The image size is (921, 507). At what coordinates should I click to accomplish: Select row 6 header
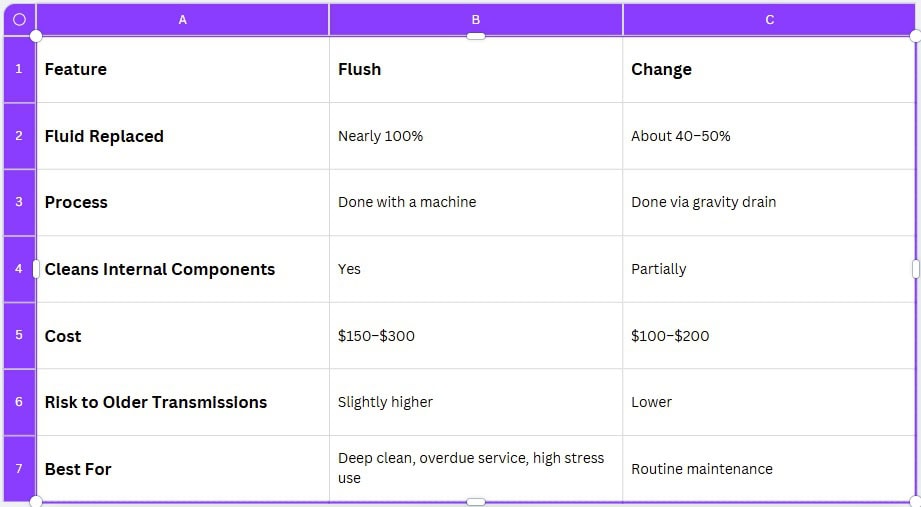coord(19,402)
